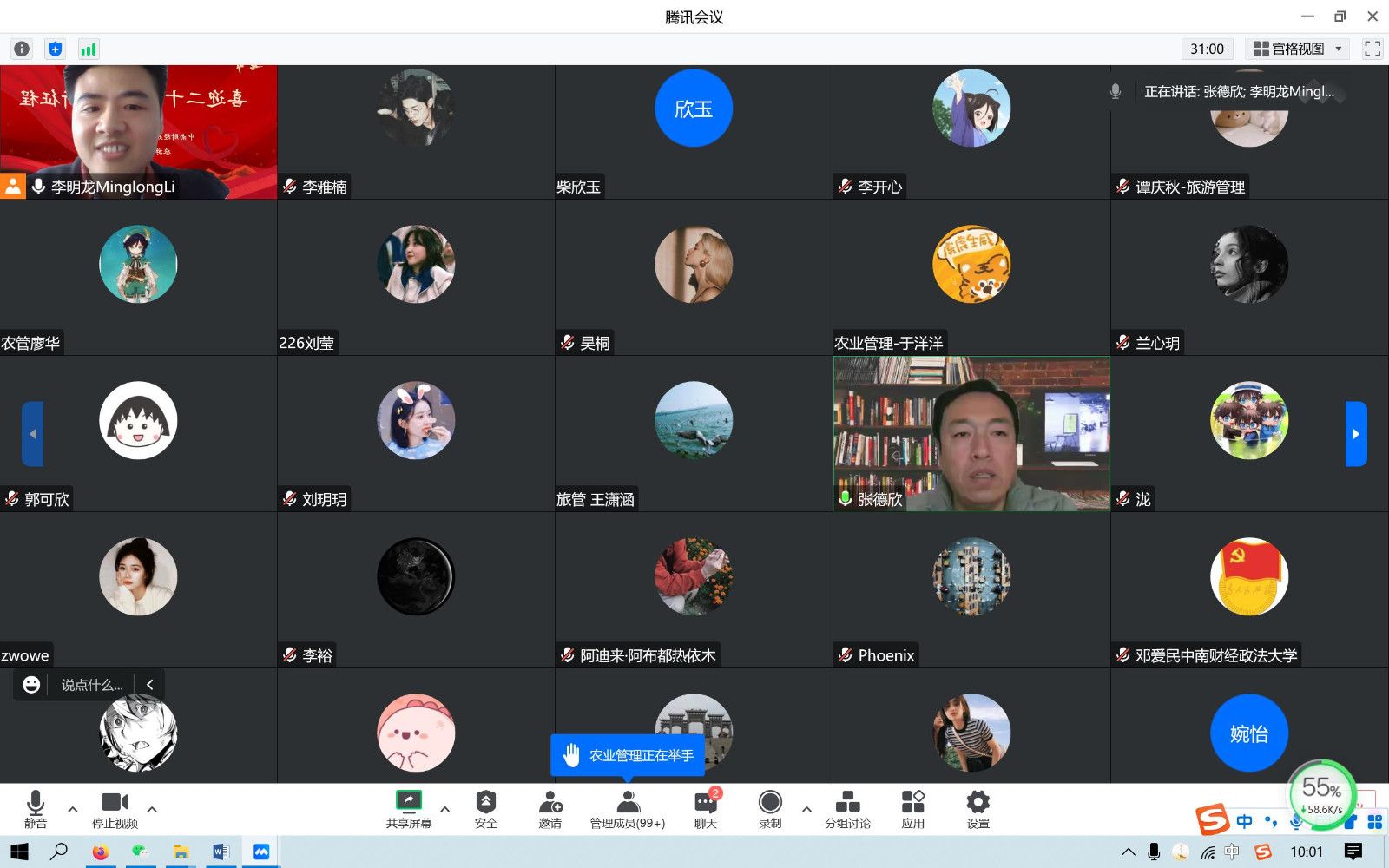The image size is (1389, 868).
Task: Click the 农业管理正在举手 raised hand notice
Action: pos(628,755)
